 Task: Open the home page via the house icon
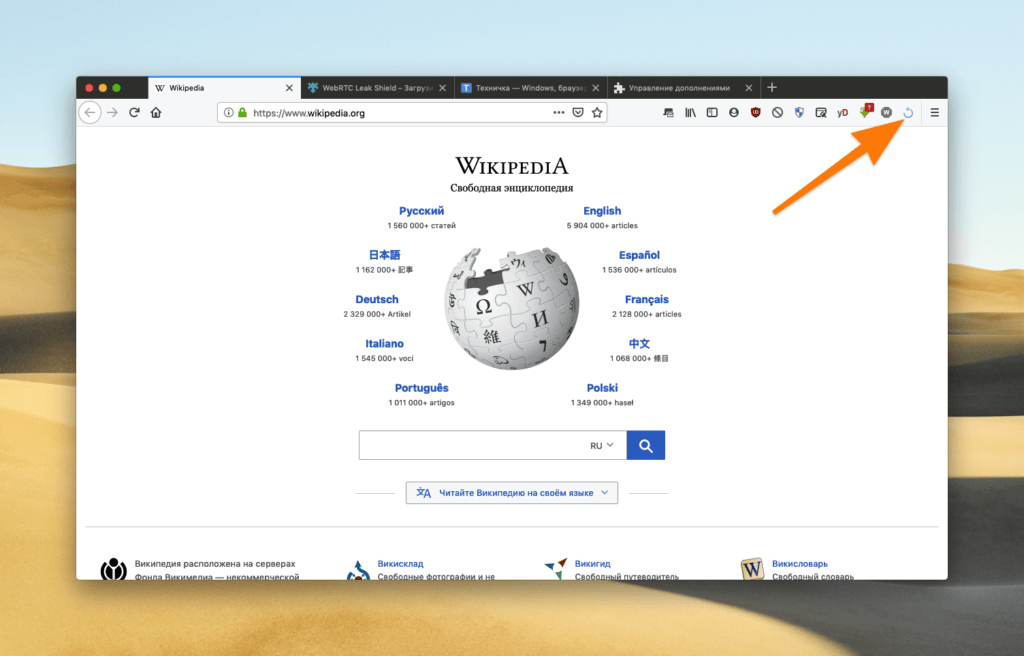coord(155,112)
